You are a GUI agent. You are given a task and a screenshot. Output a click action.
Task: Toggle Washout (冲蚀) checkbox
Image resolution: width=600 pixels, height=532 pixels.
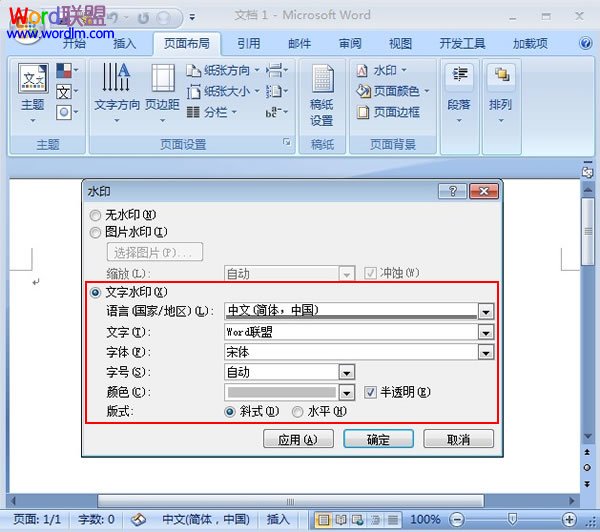point(392,273)
